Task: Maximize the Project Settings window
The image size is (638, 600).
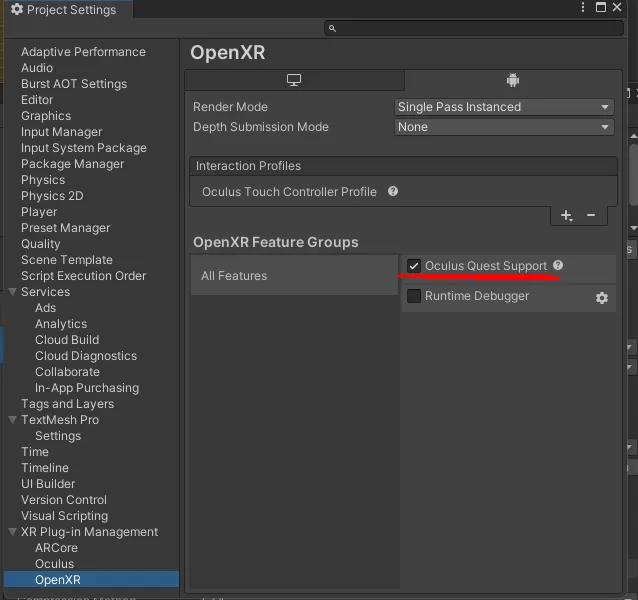Action: [x=601, y=7]
